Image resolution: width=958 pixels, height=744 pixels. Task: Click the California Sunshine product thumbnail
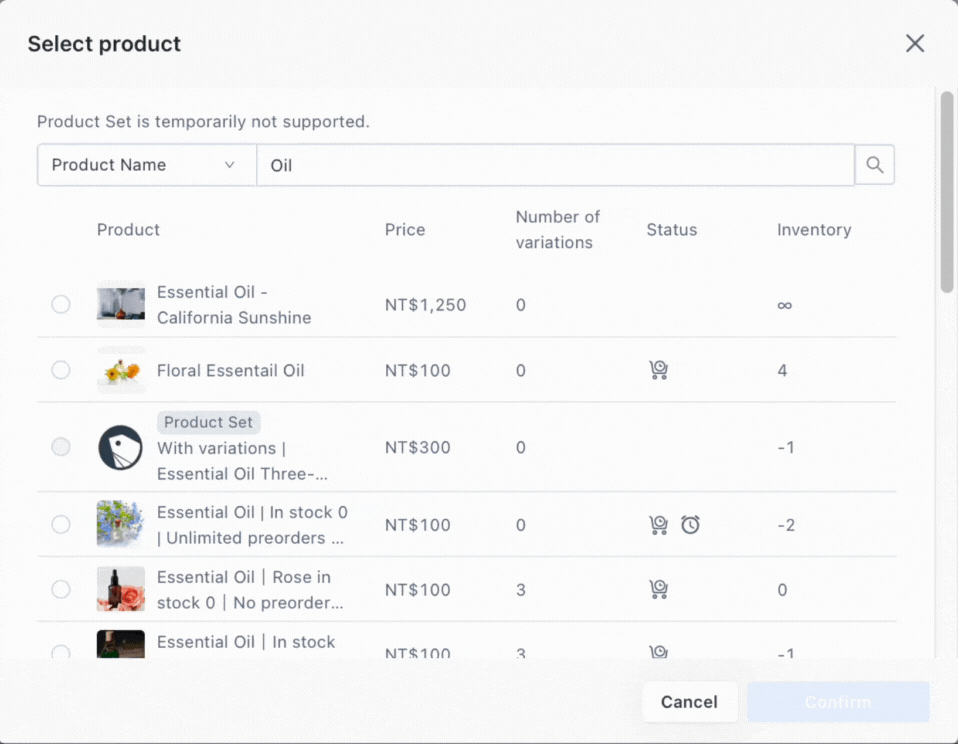[120, 304]
